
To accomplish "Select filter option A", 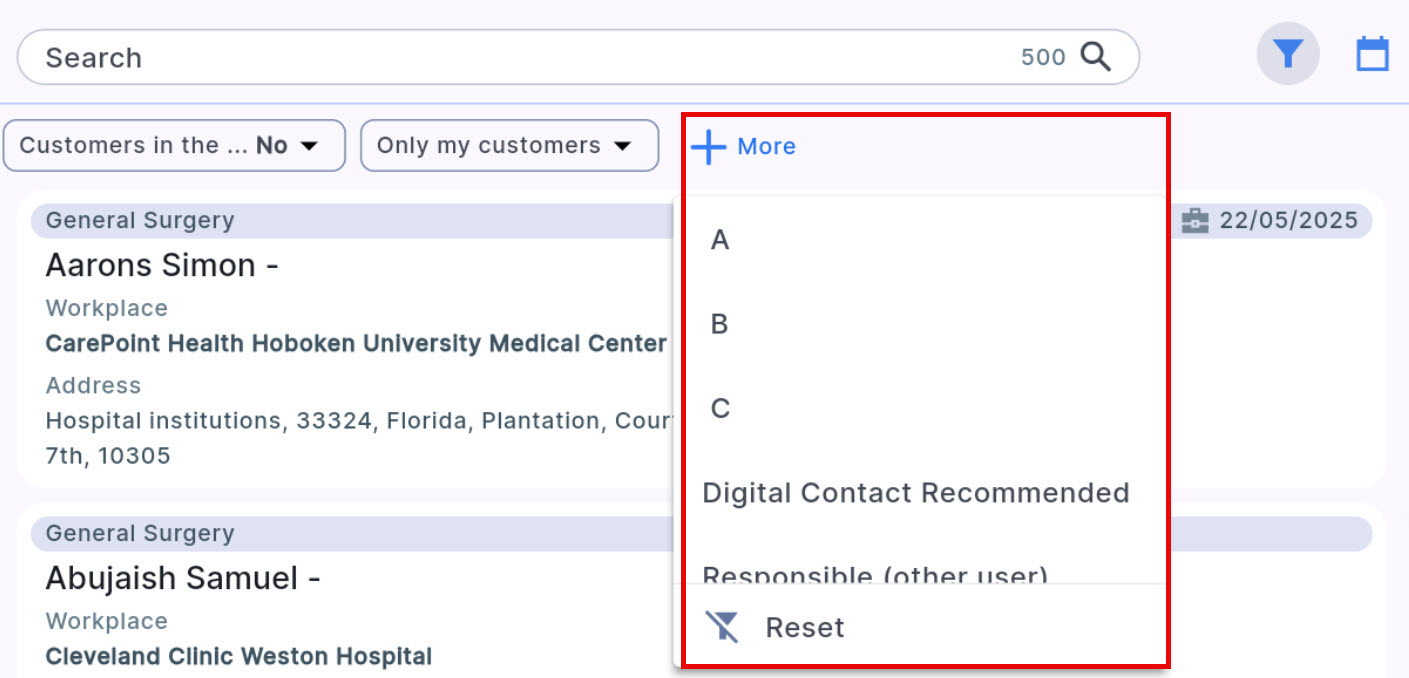I will point(717,239).
